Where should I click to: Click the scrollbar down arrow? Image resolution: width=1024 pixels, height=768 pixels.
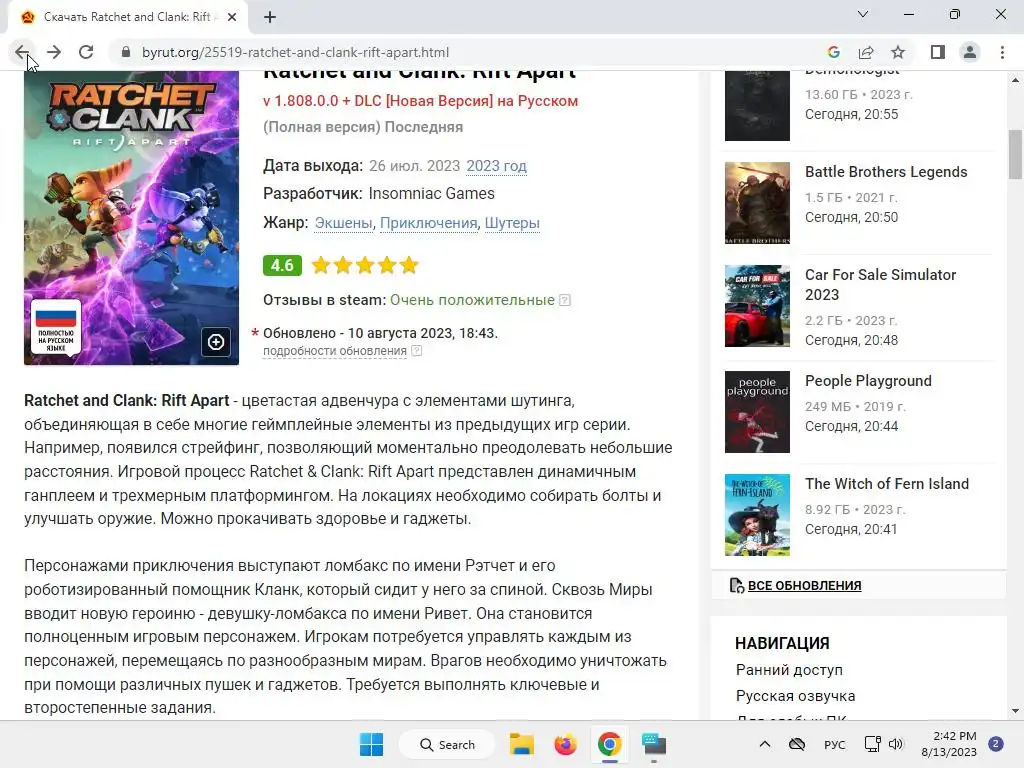pyautogui.click(x=1015, y=711)
